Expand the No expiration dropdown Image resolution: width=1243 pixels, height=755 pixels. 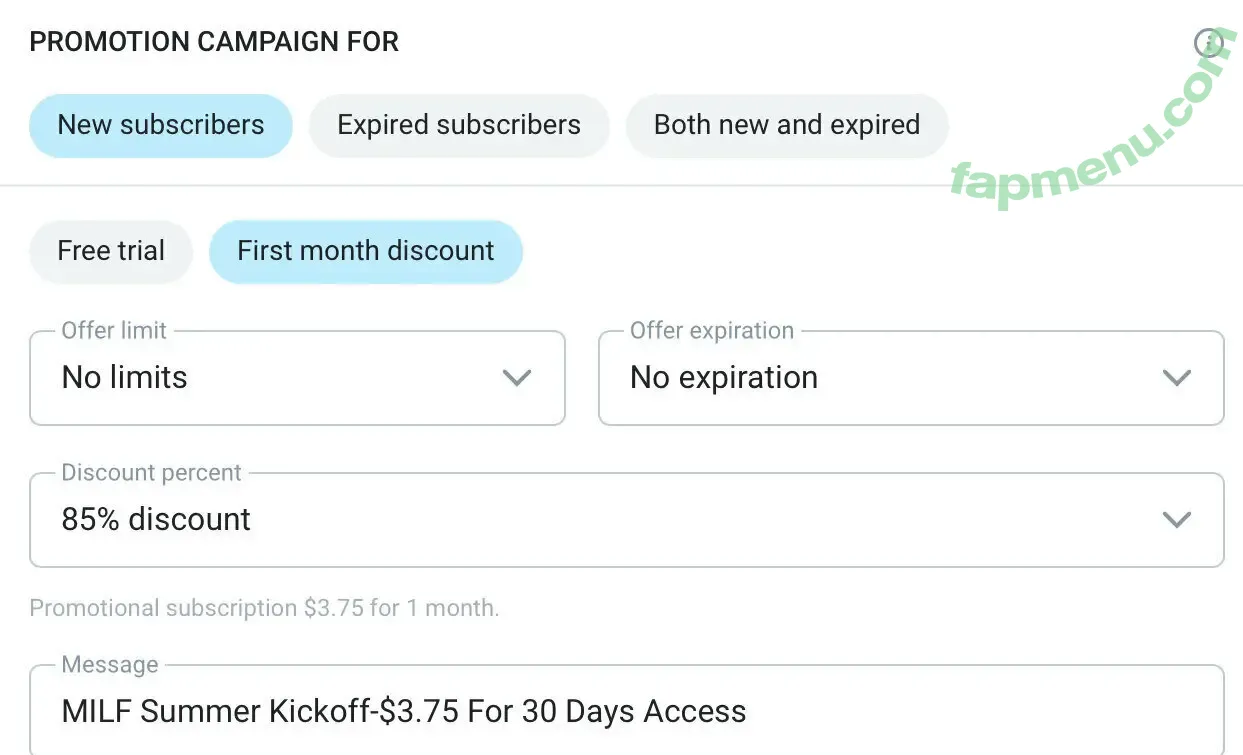pyautogui.click(x=909, y=378)
